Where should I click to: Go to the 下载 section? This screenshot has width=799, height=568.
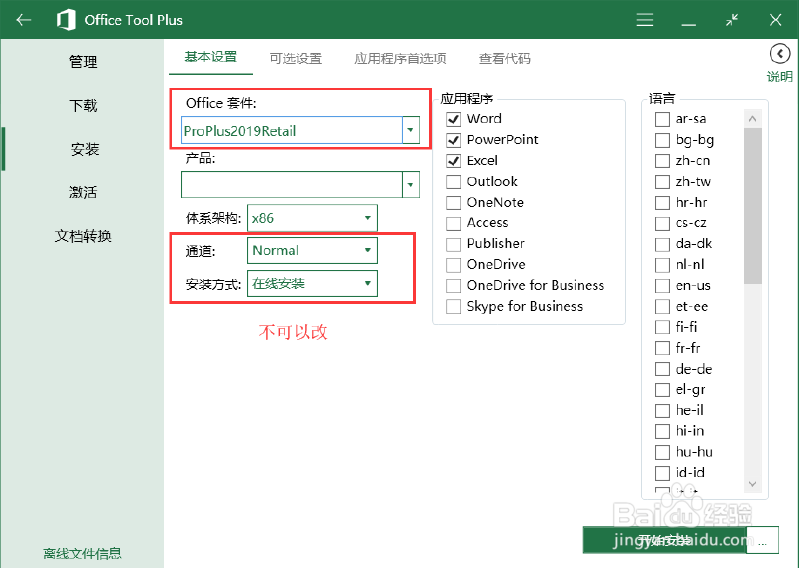(x=83, y=105)
